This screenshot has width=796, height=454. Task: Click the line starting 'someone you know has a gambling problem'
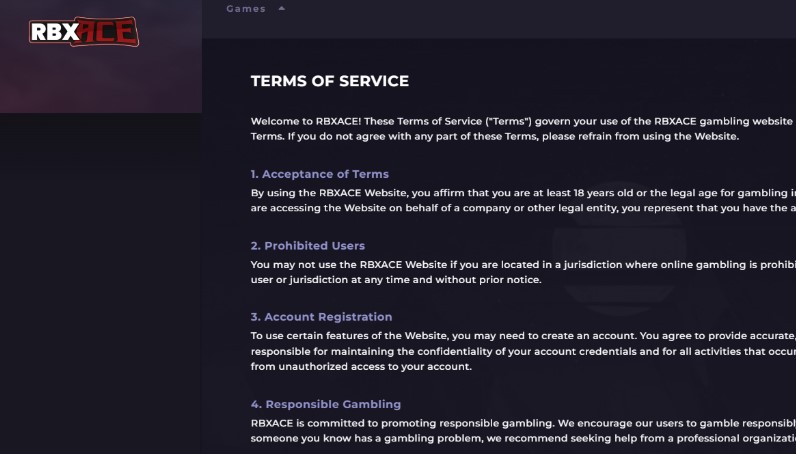(x=523, y=439)
